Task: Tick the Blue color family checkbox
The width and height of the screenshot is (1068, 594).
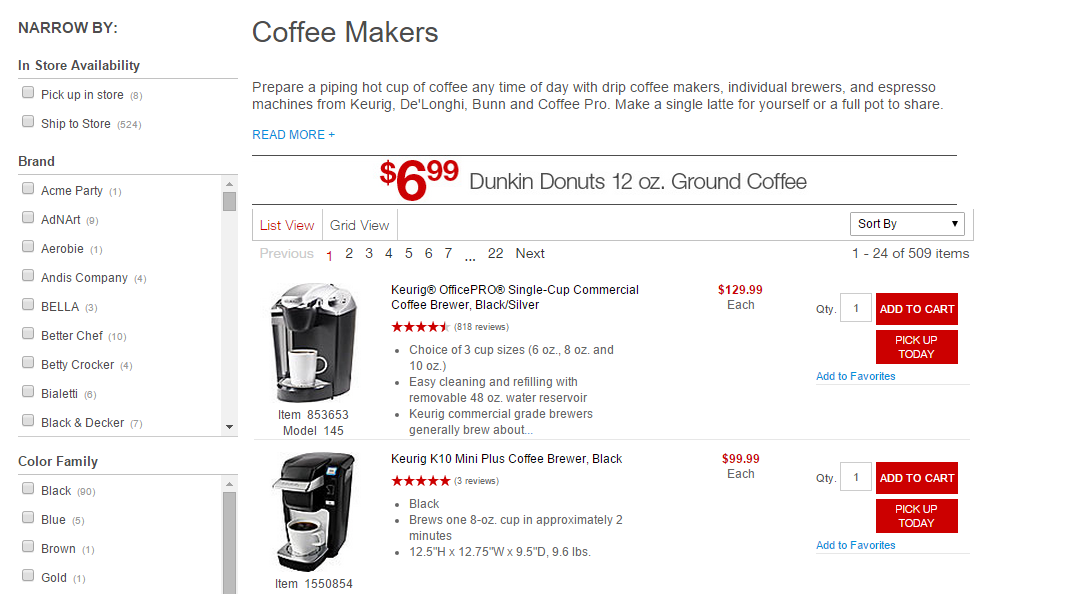Action: (x=28, y=517)
